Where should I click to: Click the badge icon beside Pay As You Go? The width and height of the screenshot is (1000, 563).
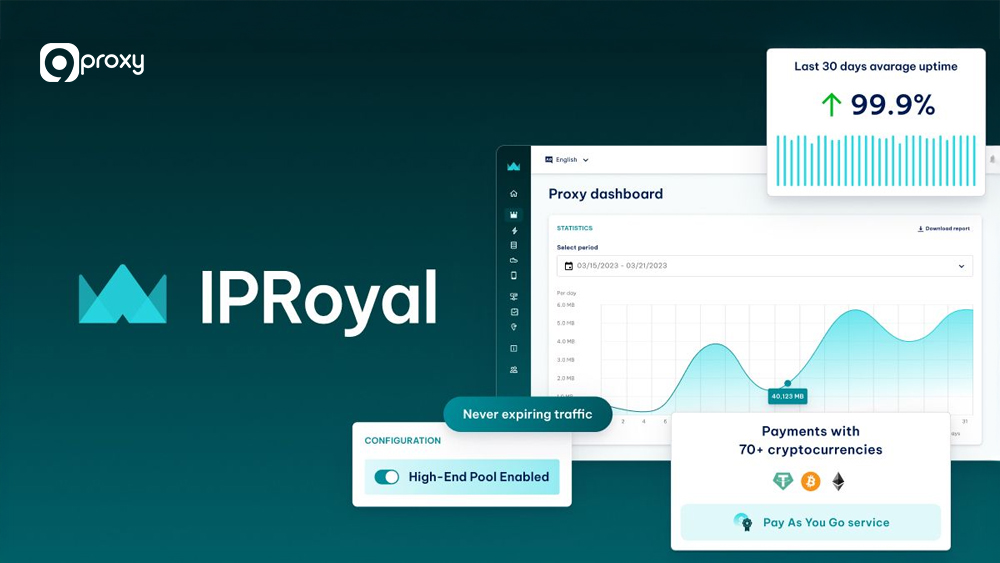point(743,522)
